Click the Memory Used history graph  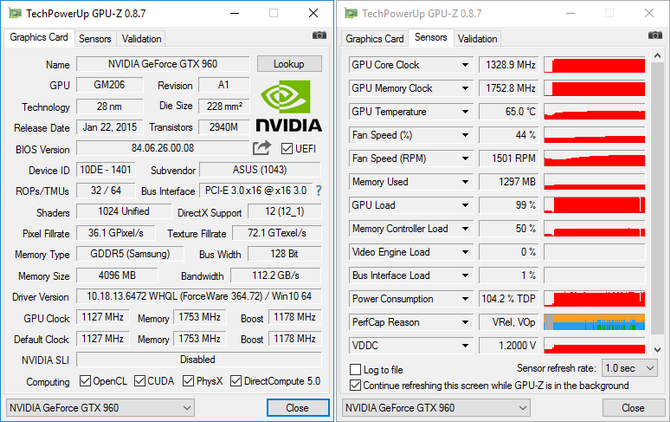click(594, 182)
